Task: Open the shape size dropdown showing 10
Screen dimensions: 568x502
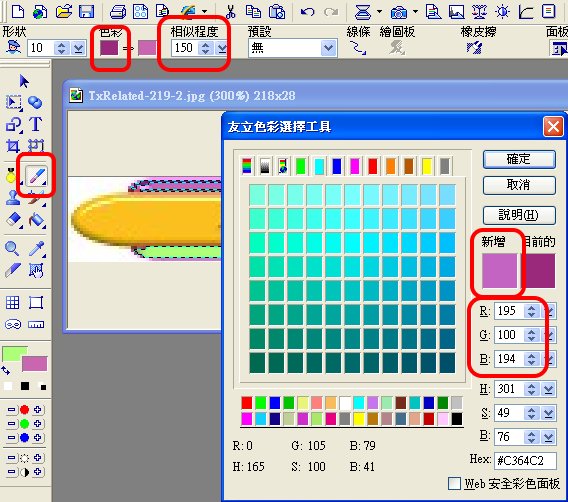Action: 78,48
